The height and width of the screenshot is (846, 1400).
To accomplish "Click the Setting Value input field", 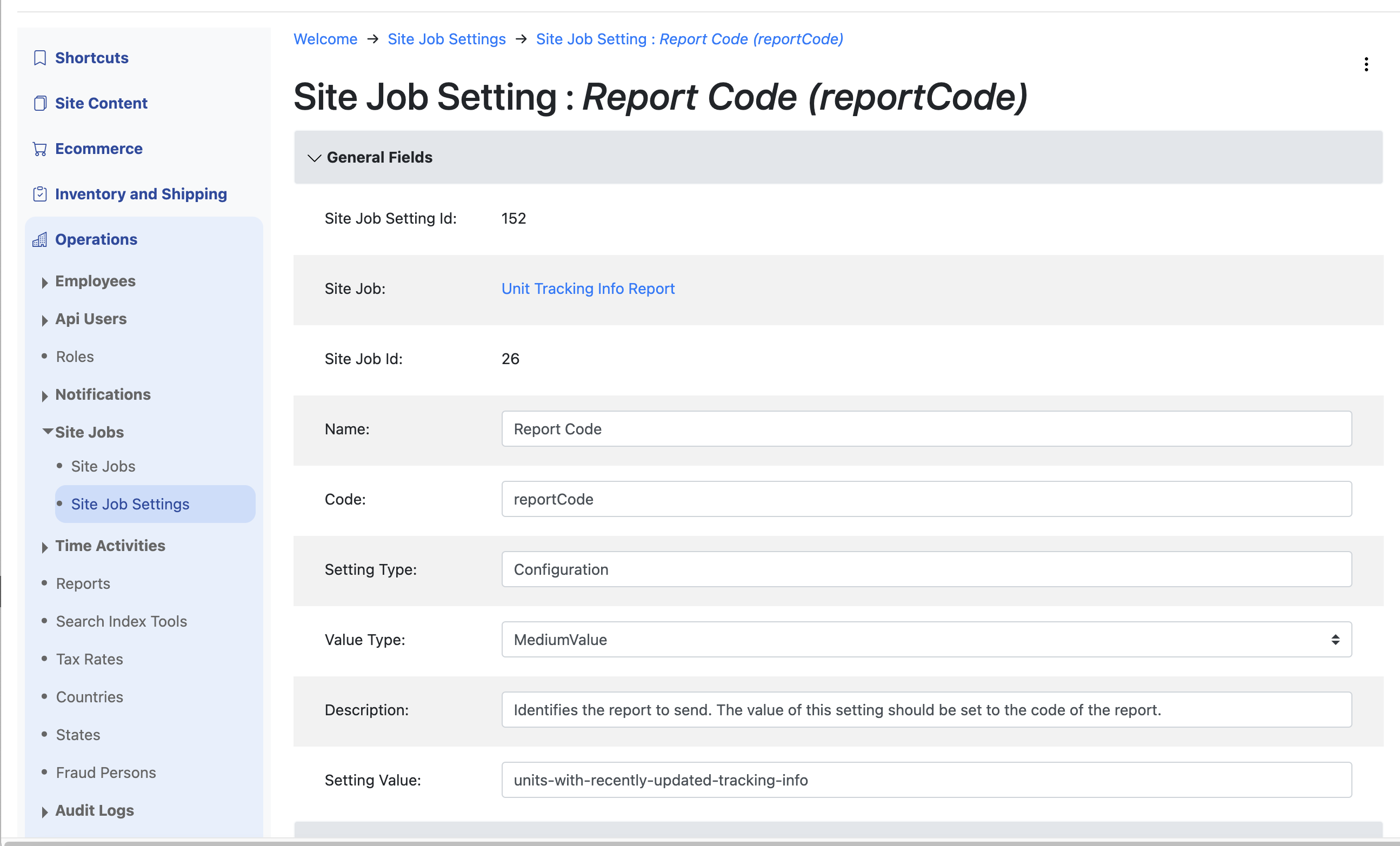I will coord(926,780).
